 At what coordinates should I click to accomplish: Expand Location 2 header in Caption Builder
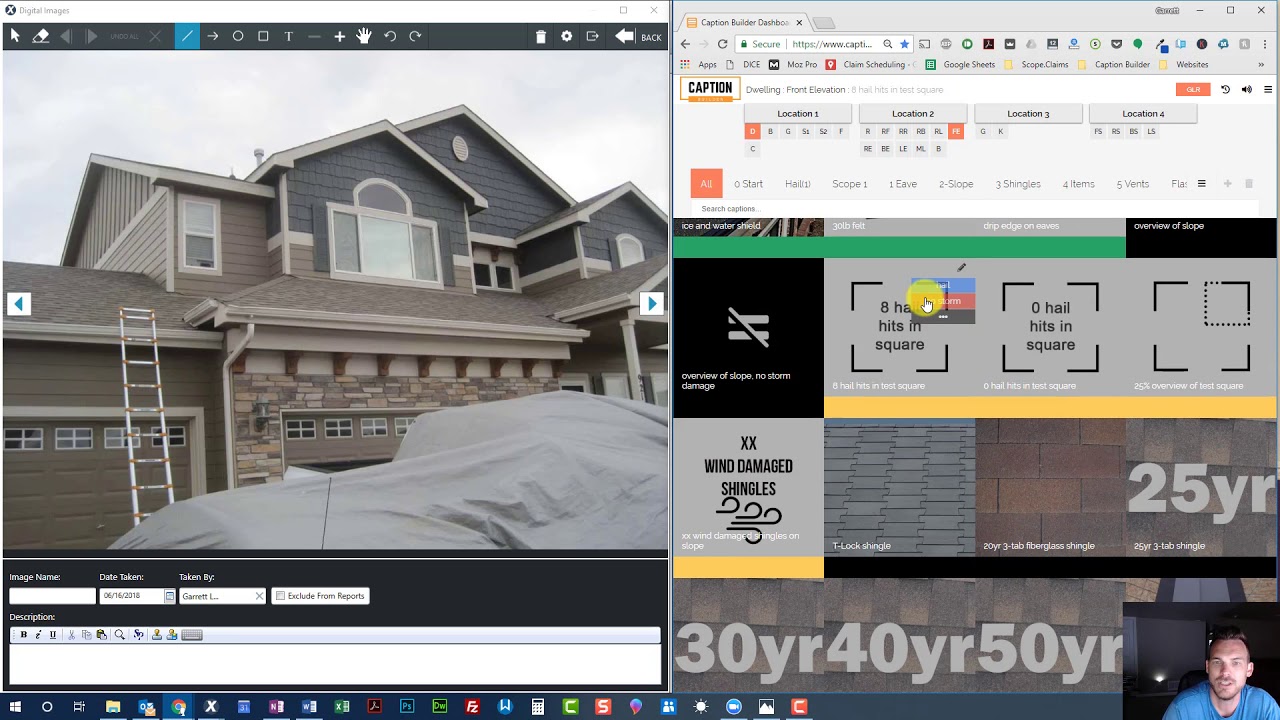pyautogui.click(x=913, y=114)
